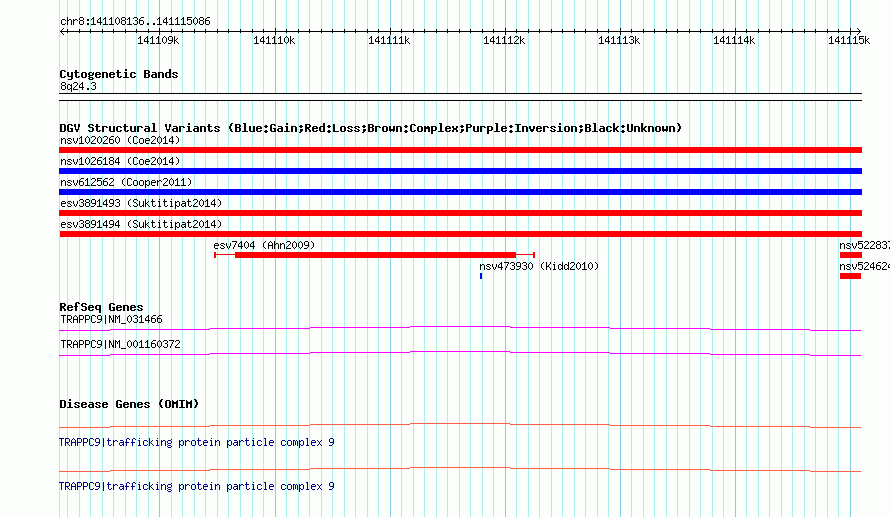Click the DGV Structural Variants track title

point(370,128)
